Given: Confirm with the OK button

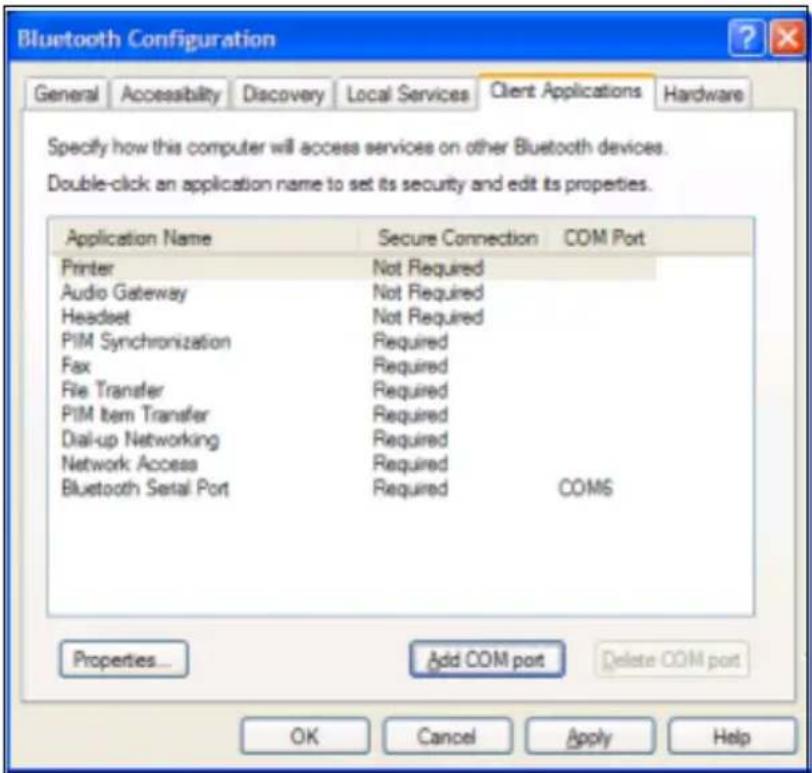Looking at the screenshot, I should 305,736.
